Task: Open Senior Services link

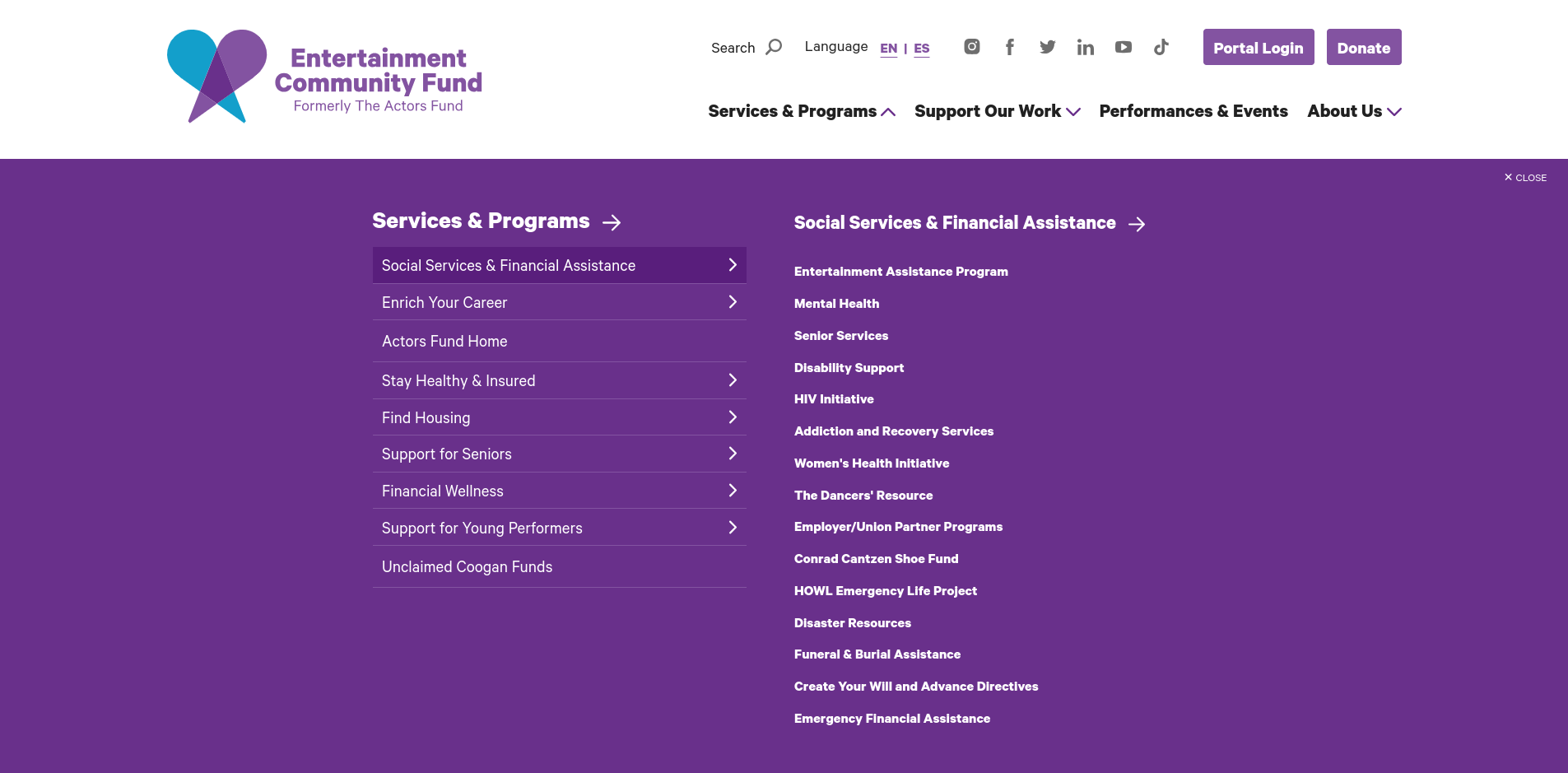Action: click(841, 336)
